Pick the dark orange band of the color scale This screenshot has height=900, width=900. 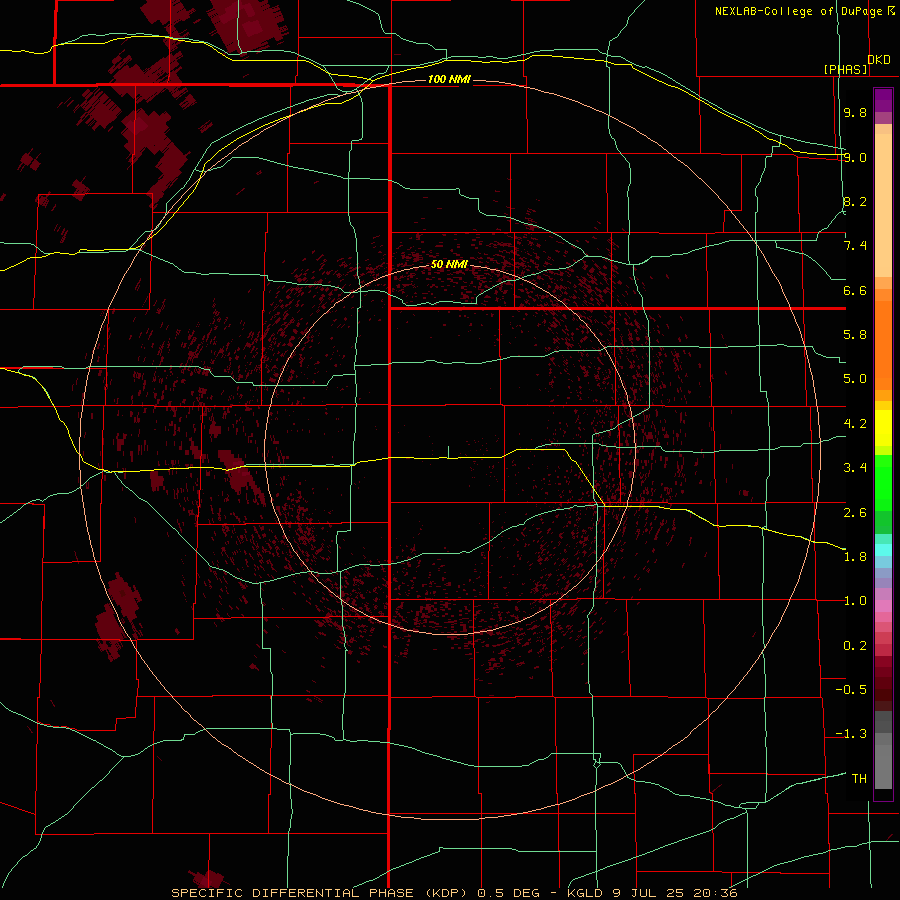pyautogui.click(x=883, y=346)
